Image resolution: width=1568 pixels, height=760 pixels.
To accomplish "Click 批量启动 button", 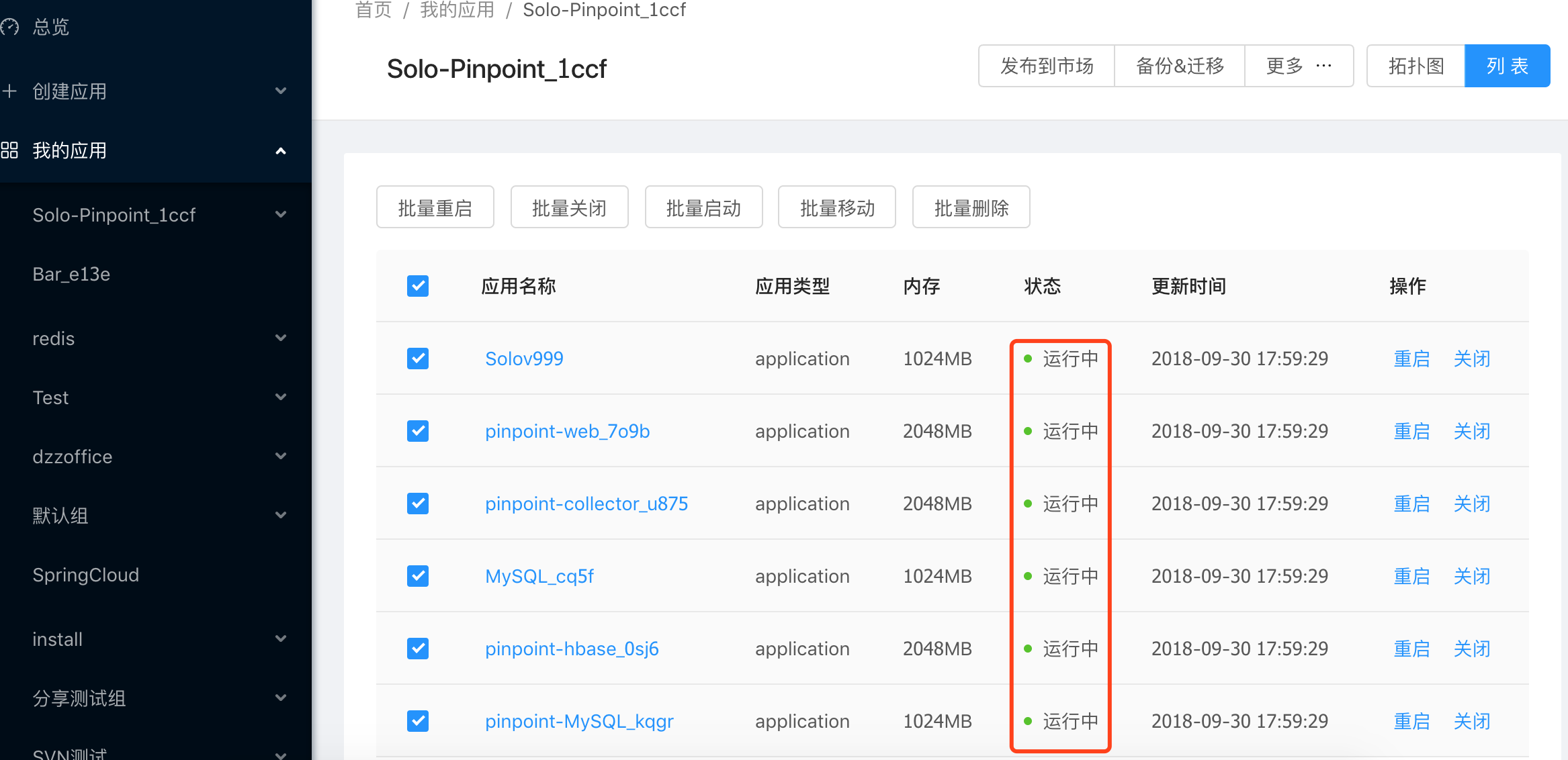I will tap(704, 207).
